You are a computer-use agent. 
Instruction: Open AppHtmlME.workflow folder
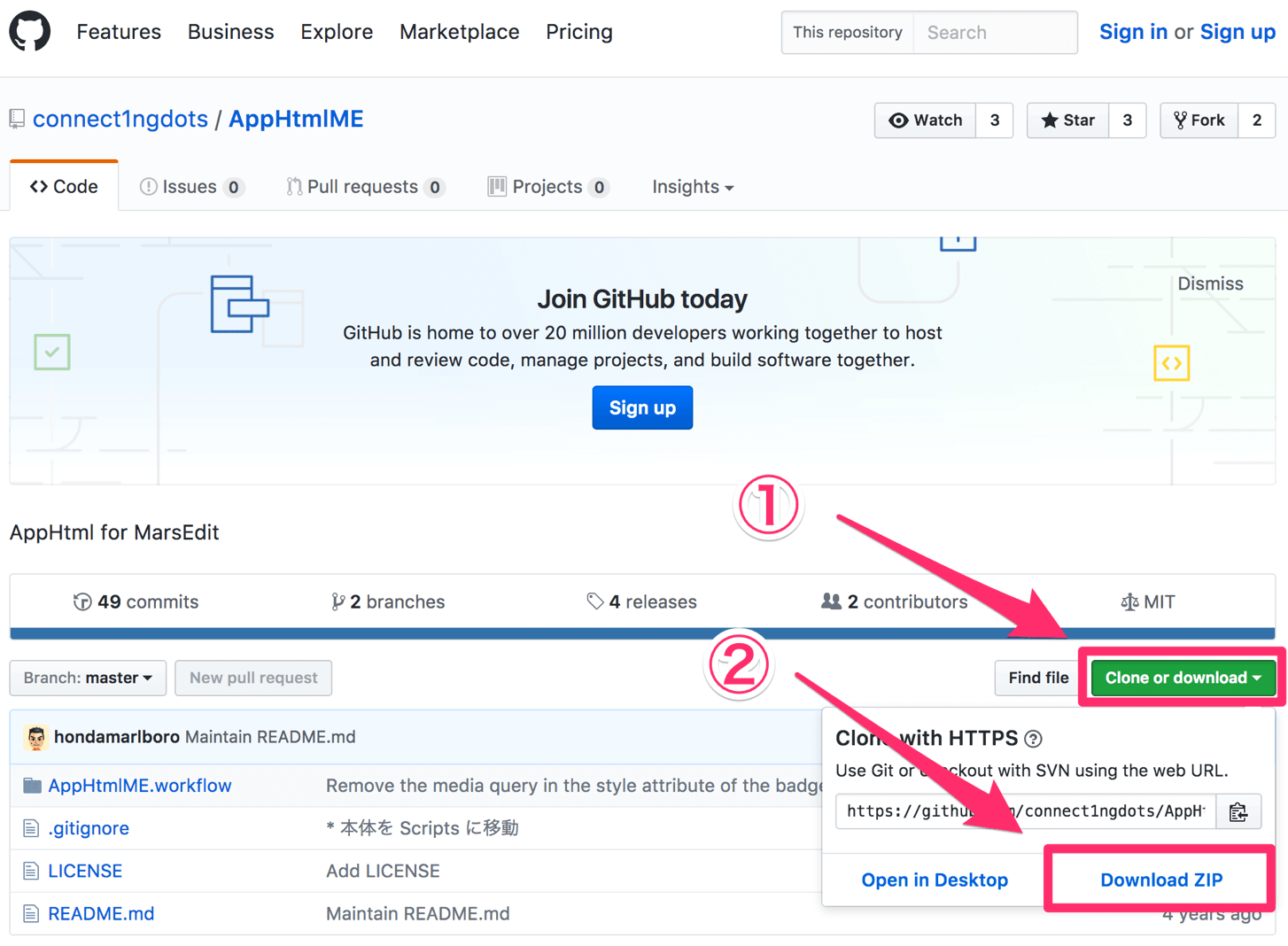[x=140, y=786]
